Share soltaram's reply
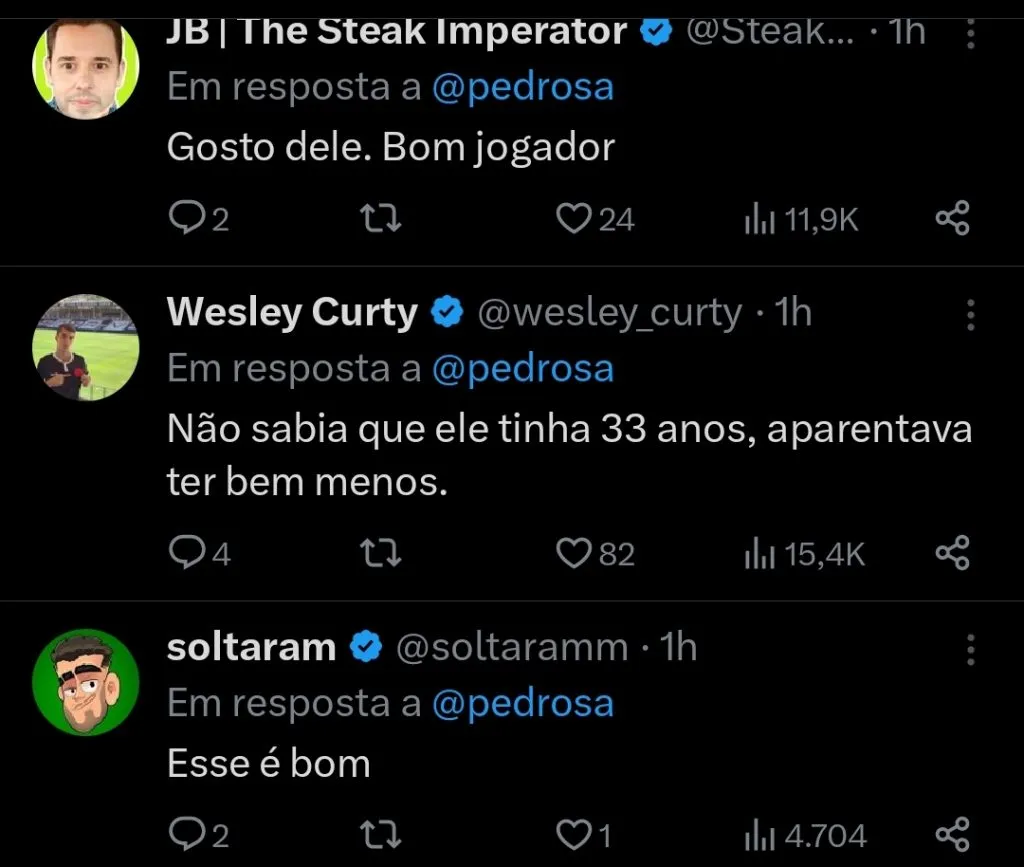Viewport: 1024px width, 867px height. click(952, 833)
